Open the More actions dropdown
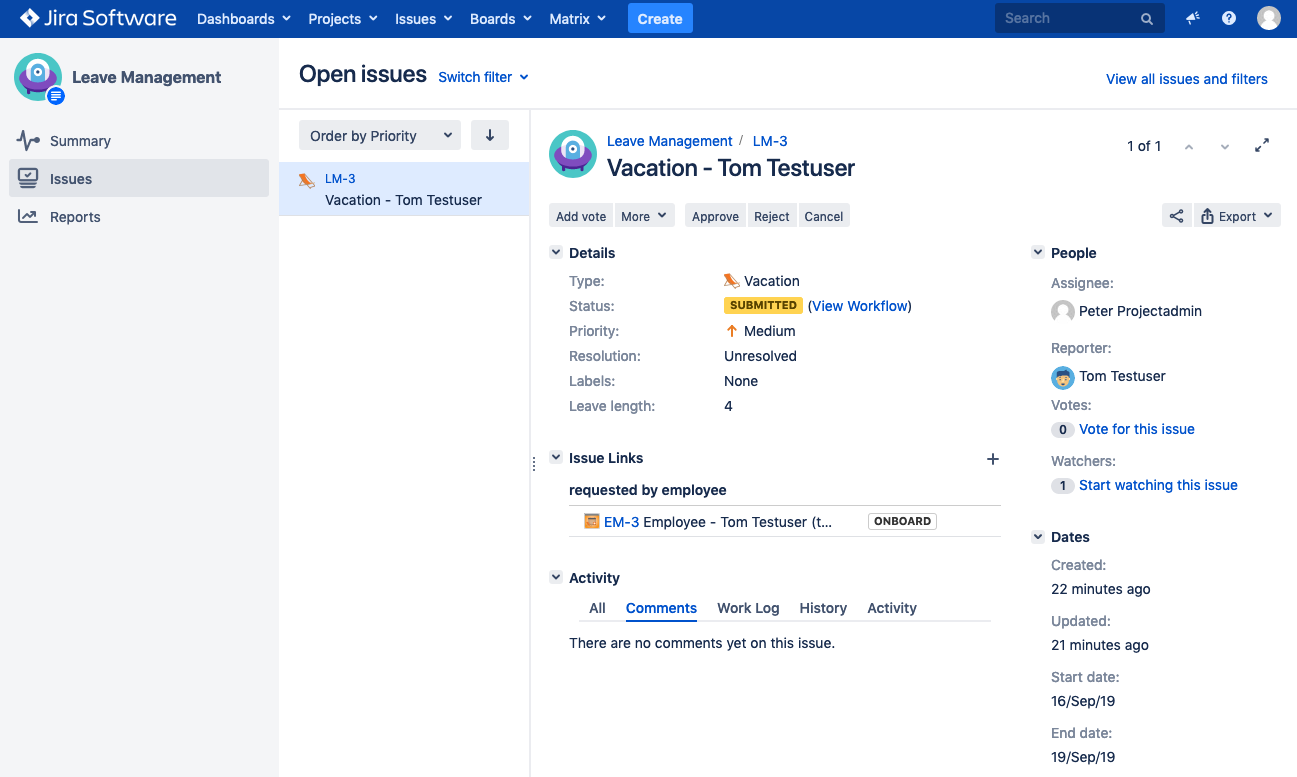This screenshot has height=777, width=1297. pos(645,216)
